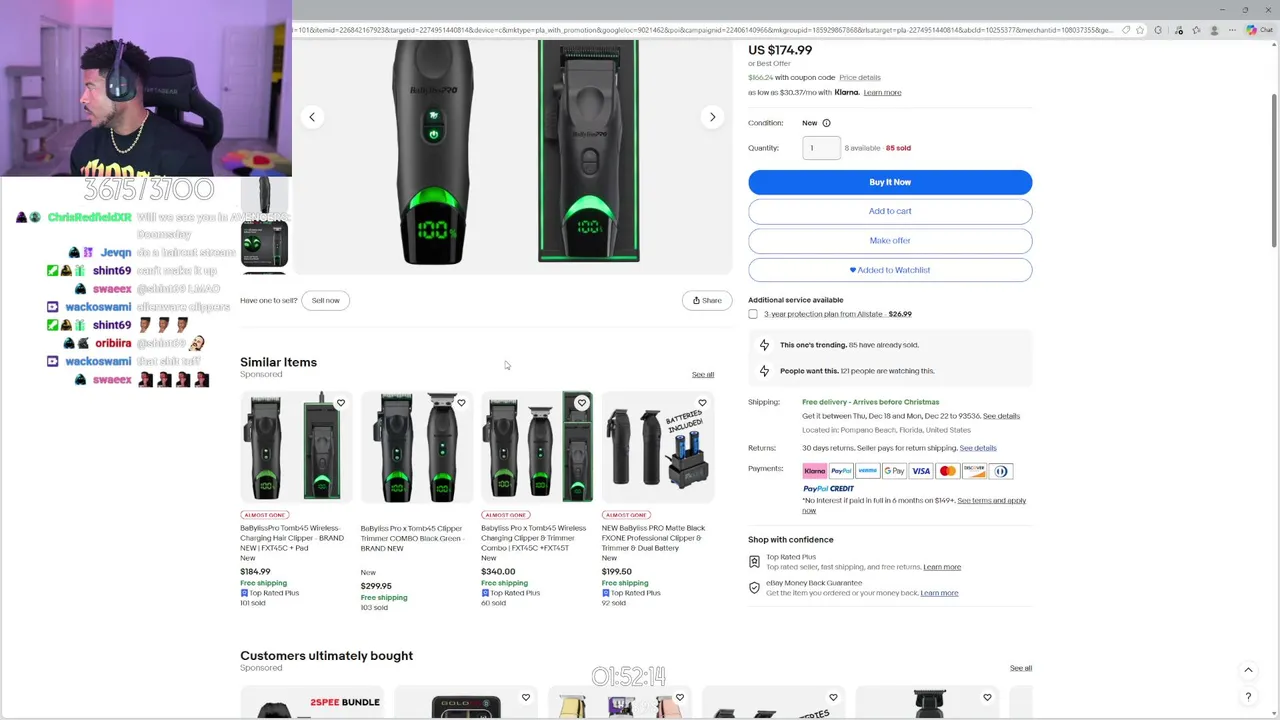This screenshot has width=1280, height=720.
Task: Save the $199.50 FXONE clipper to watchlist
Action: coord(702,403)
